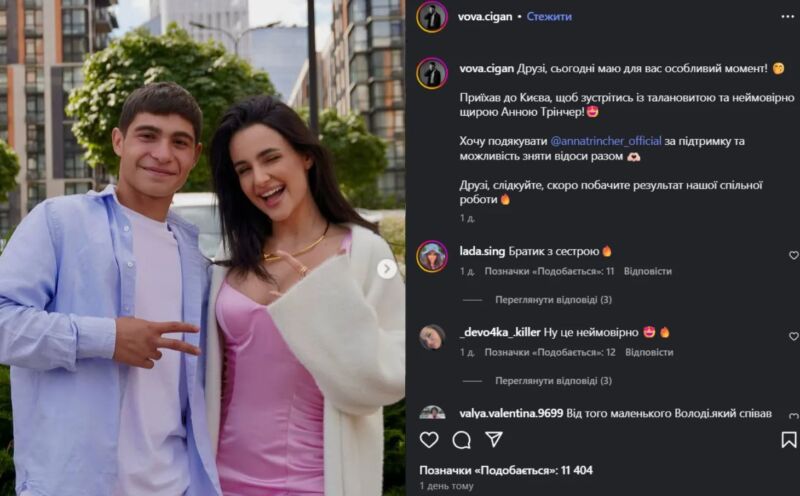Open the 11 404 likes list

pos(506,470)
